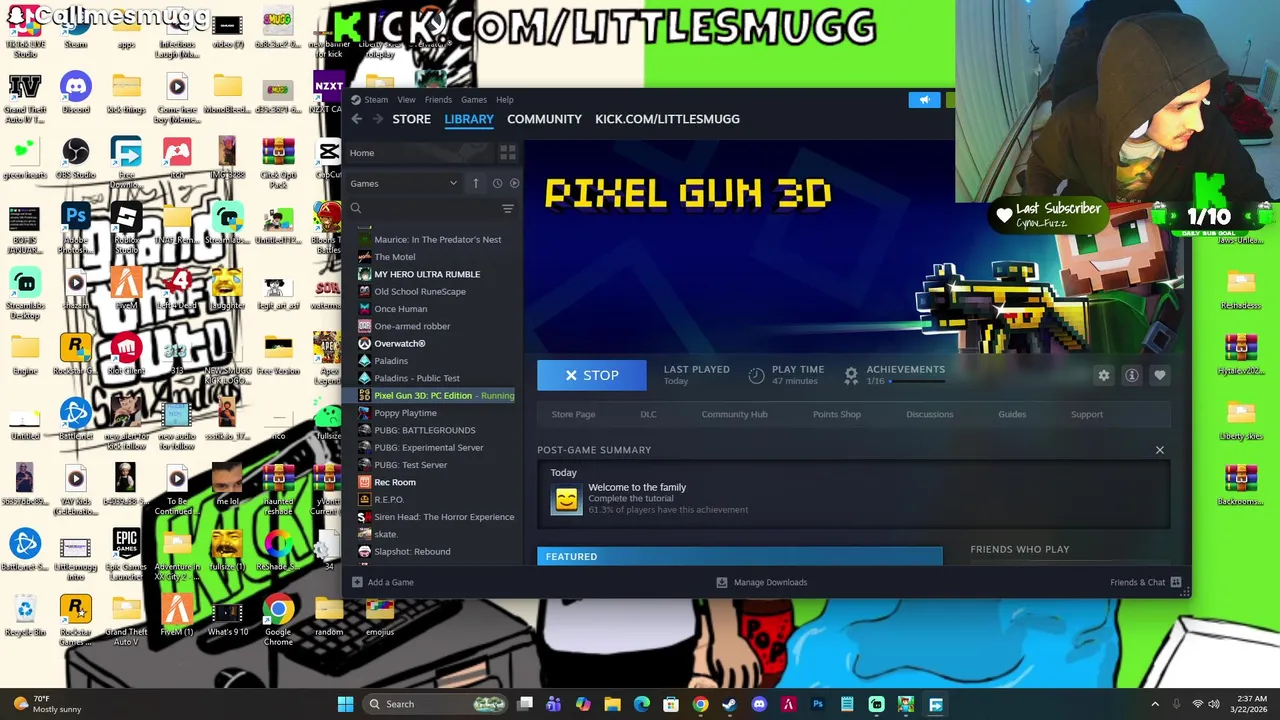Screen dimensions: 1280x720
Task: Open the Help menu in Steam
Action: coord(505,100)
